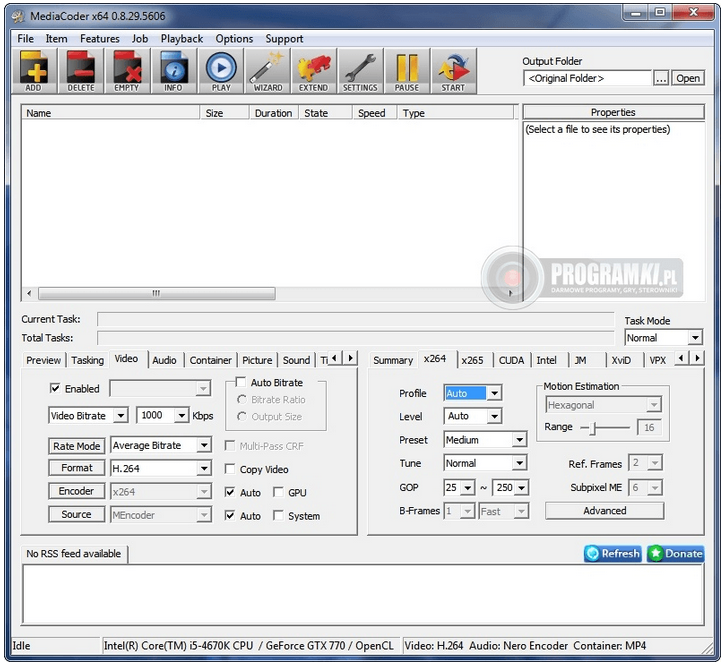The image size is (724, 662).
Task: Switch to the x265 tab
Action: (x=472, y=360)
